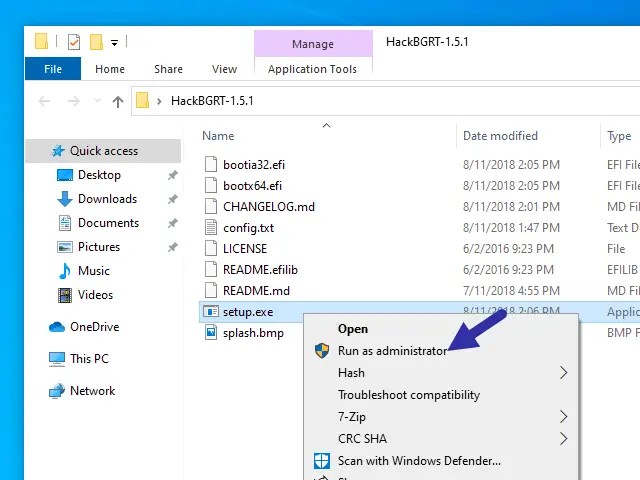Image resolution: width=640 pixels, height=480 pixels.
Task: Select Quick access in navigation pane
Action: coord(103,151)
